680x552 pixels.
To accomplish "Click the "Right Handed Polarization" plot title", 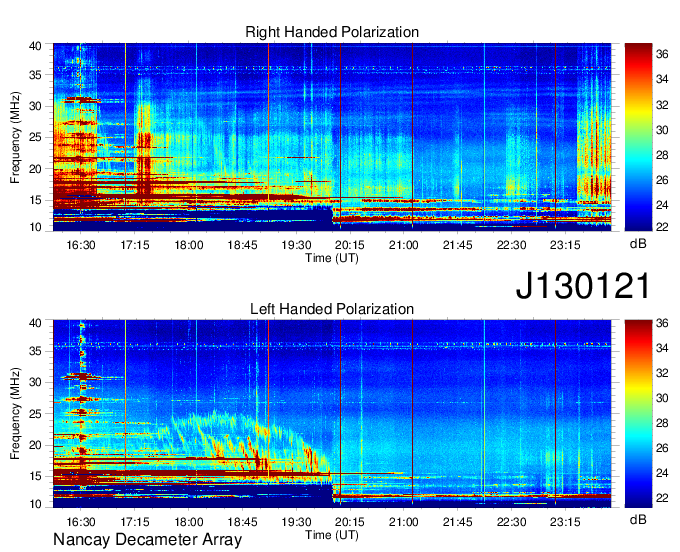I will tap(332, 32).
